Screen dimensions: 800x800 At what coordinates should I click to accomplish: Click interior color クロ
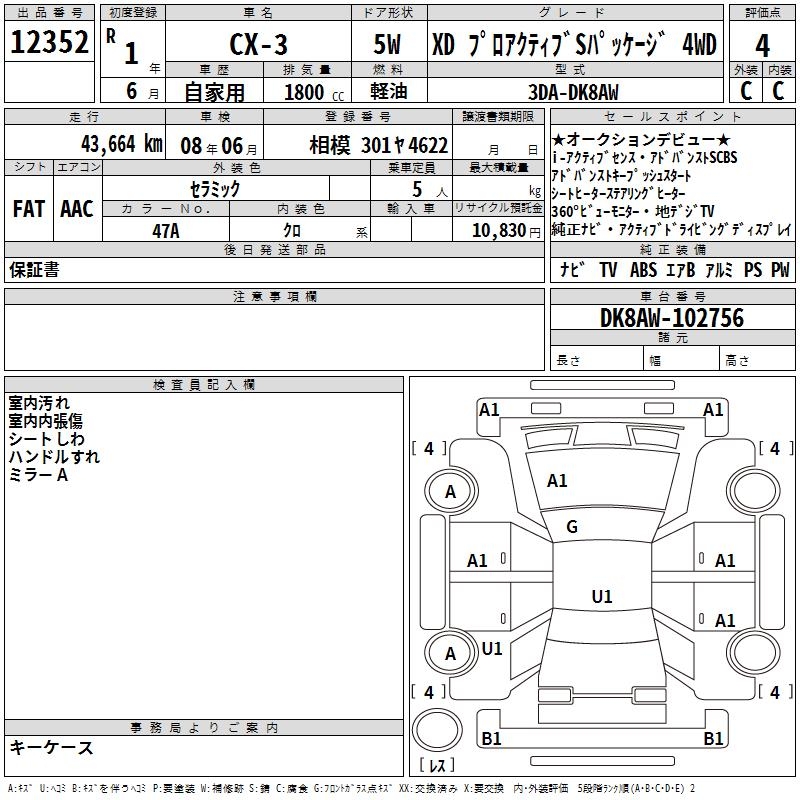[x=292, y=230]
